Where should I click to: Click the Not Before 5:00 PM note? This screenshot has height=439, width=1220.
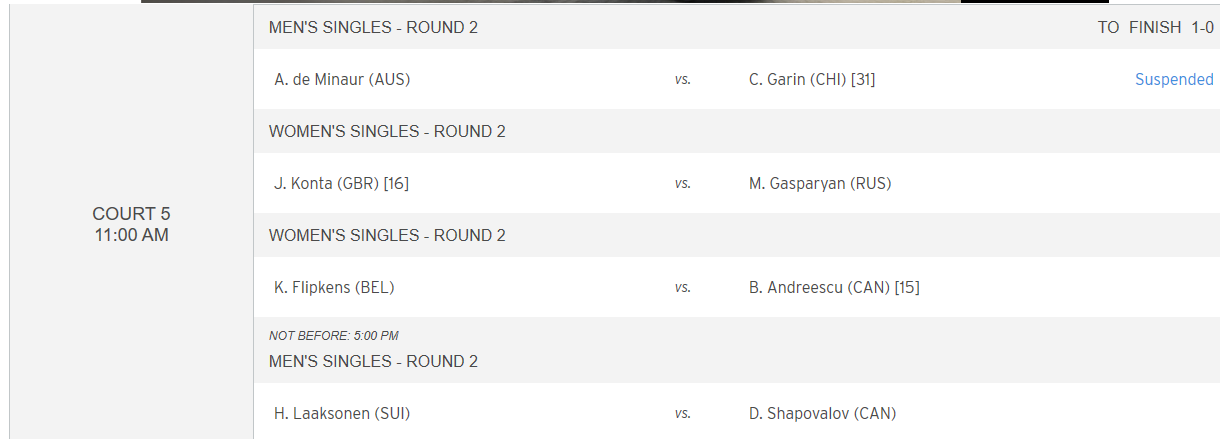point(334,336)
